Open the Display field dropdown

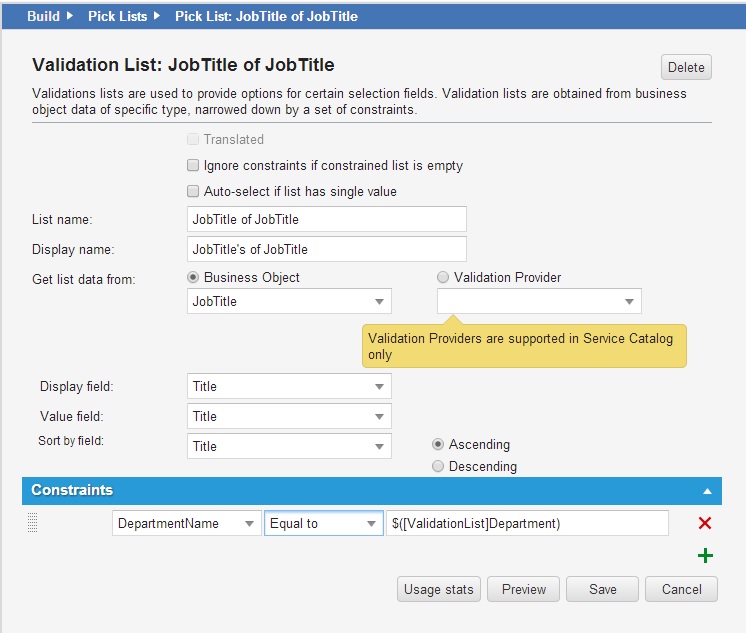(x=289, y=386)
